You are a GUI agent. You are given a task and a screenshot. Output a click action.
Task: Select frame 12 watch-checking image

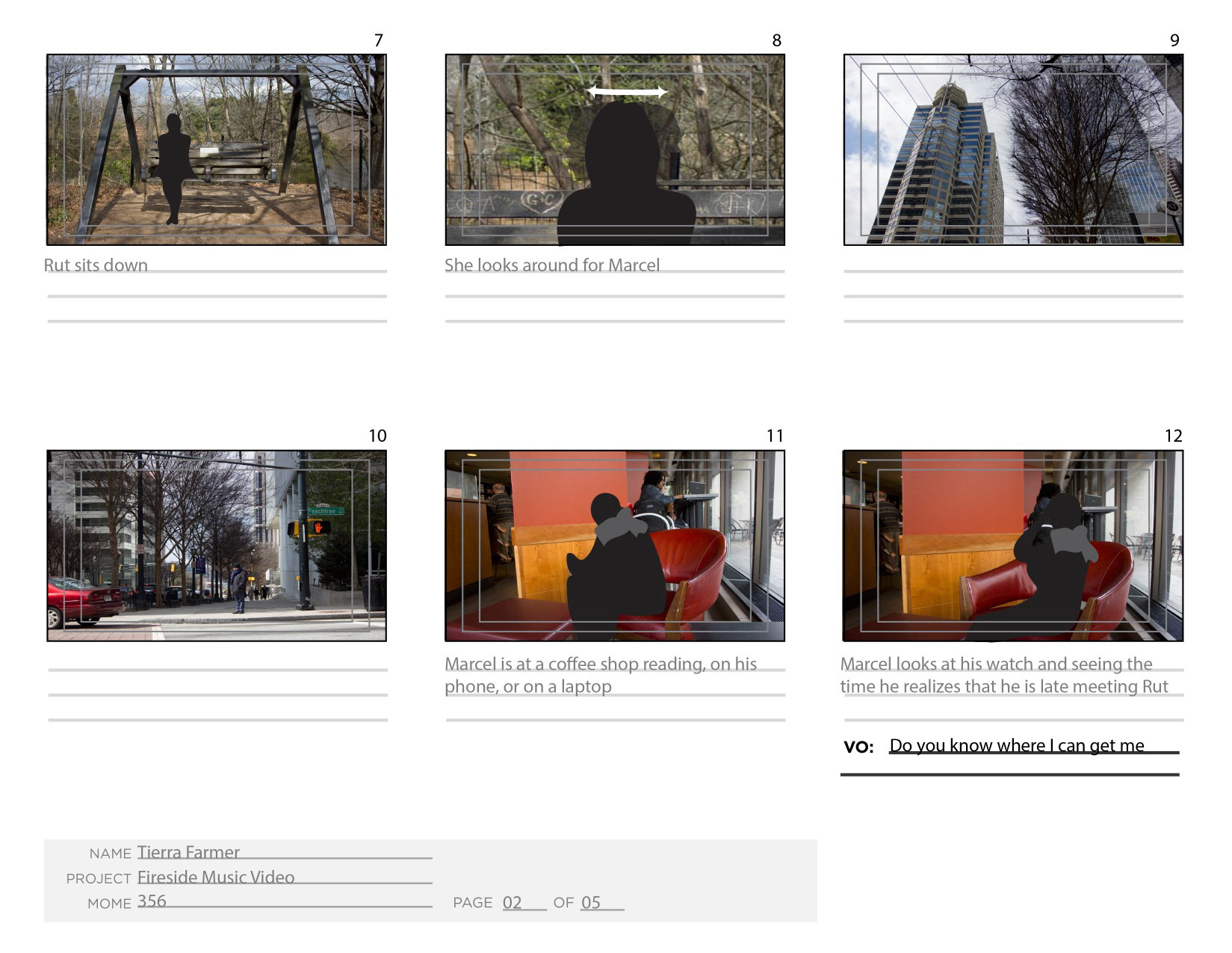click(x=1013, y=546)
